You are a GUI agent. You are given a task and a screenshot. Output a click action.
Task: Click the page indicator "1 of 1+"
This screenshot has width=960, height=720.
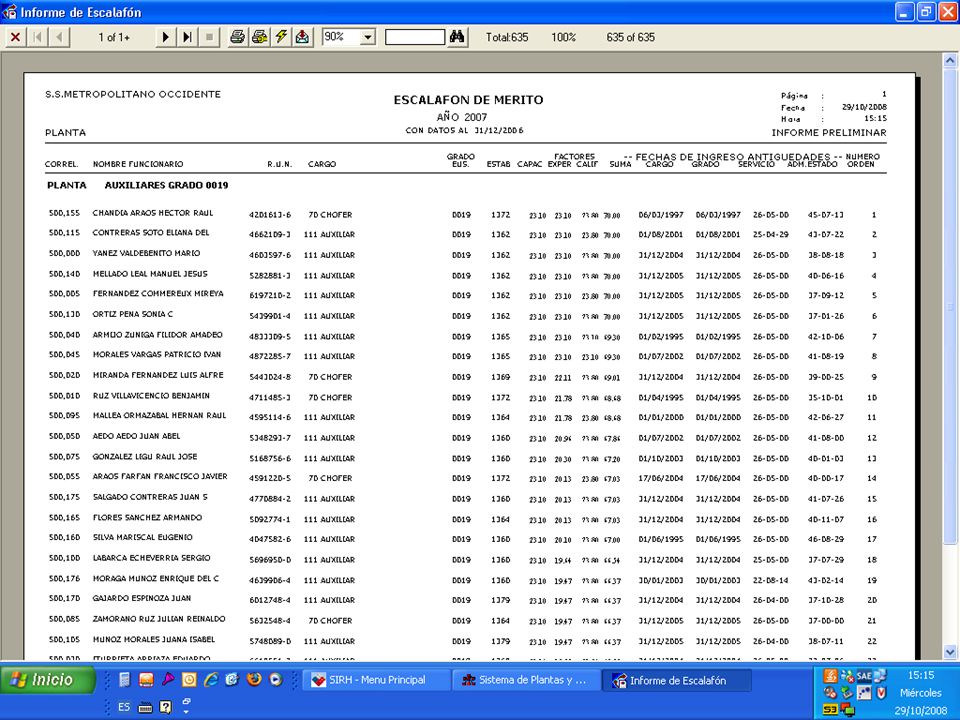(114, 37)
